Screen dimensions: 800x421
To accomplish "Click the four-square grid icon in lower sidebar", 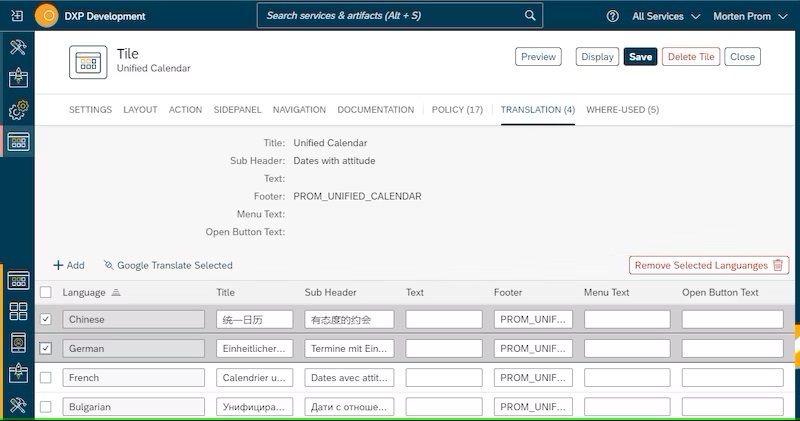I will [x=18, y=311].
